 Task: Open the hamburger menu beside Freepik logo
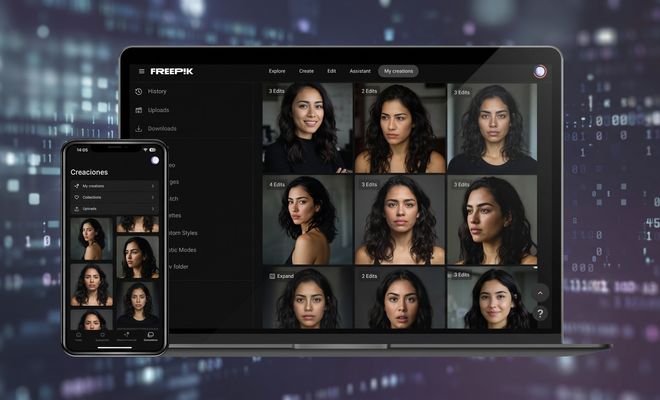[x=142, y=72]
